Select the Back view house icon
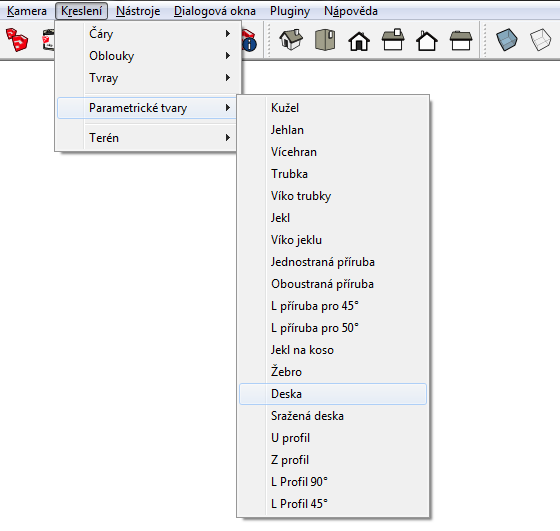 click(x=427, y=41)
